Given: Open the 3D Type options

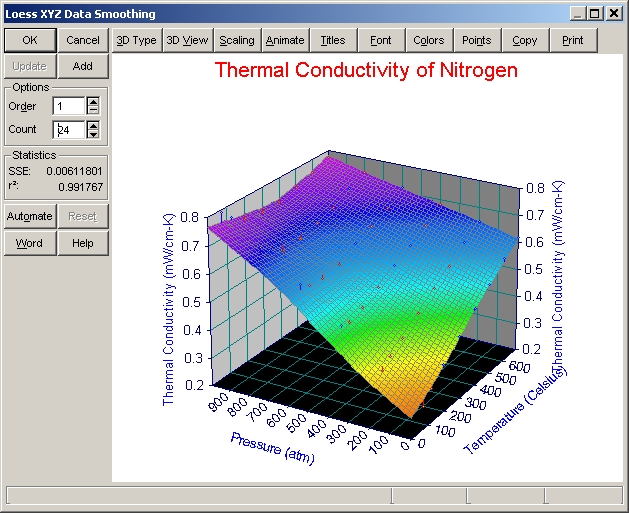Looking at the screenshot, I should coord(136,40).
